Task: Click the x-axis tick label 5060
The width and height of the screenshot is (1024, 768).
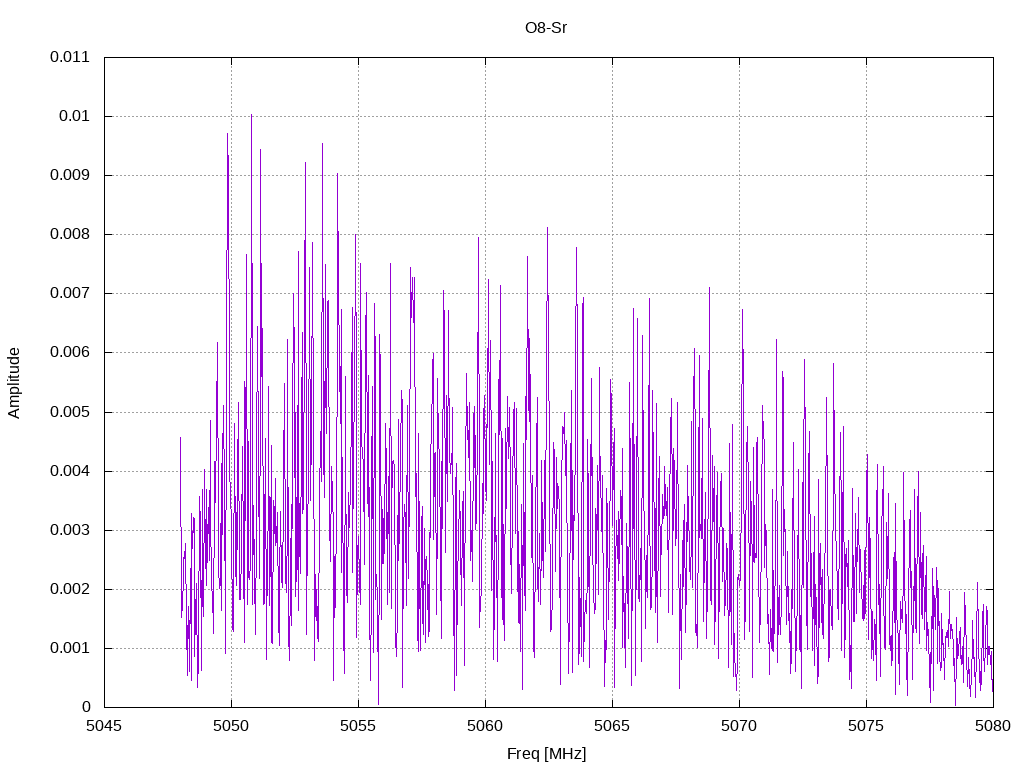Action: 485,726
